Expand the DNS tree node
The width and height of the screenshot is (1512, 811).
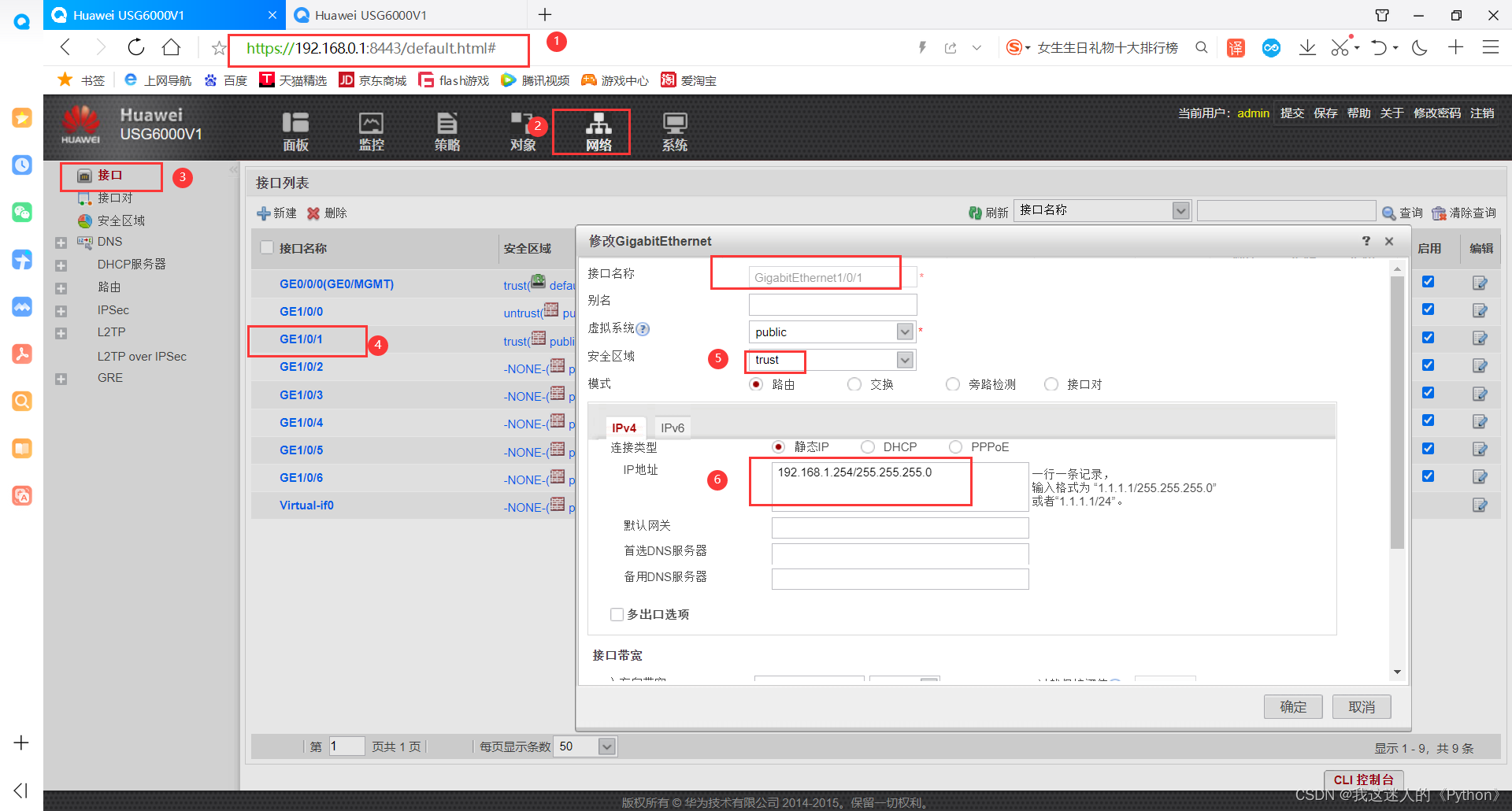coord(61,242)
